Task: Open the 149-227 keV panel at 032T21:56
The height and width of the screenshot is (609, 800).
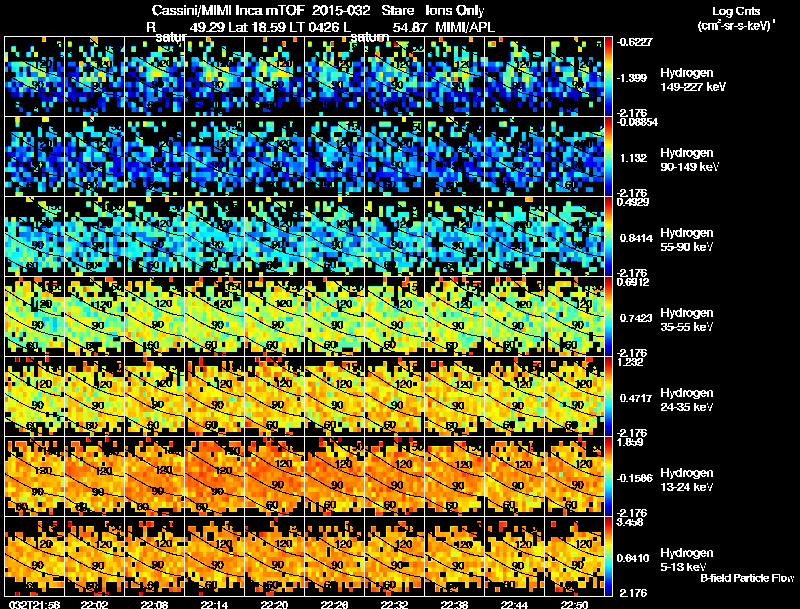Action: click(35, 77)
